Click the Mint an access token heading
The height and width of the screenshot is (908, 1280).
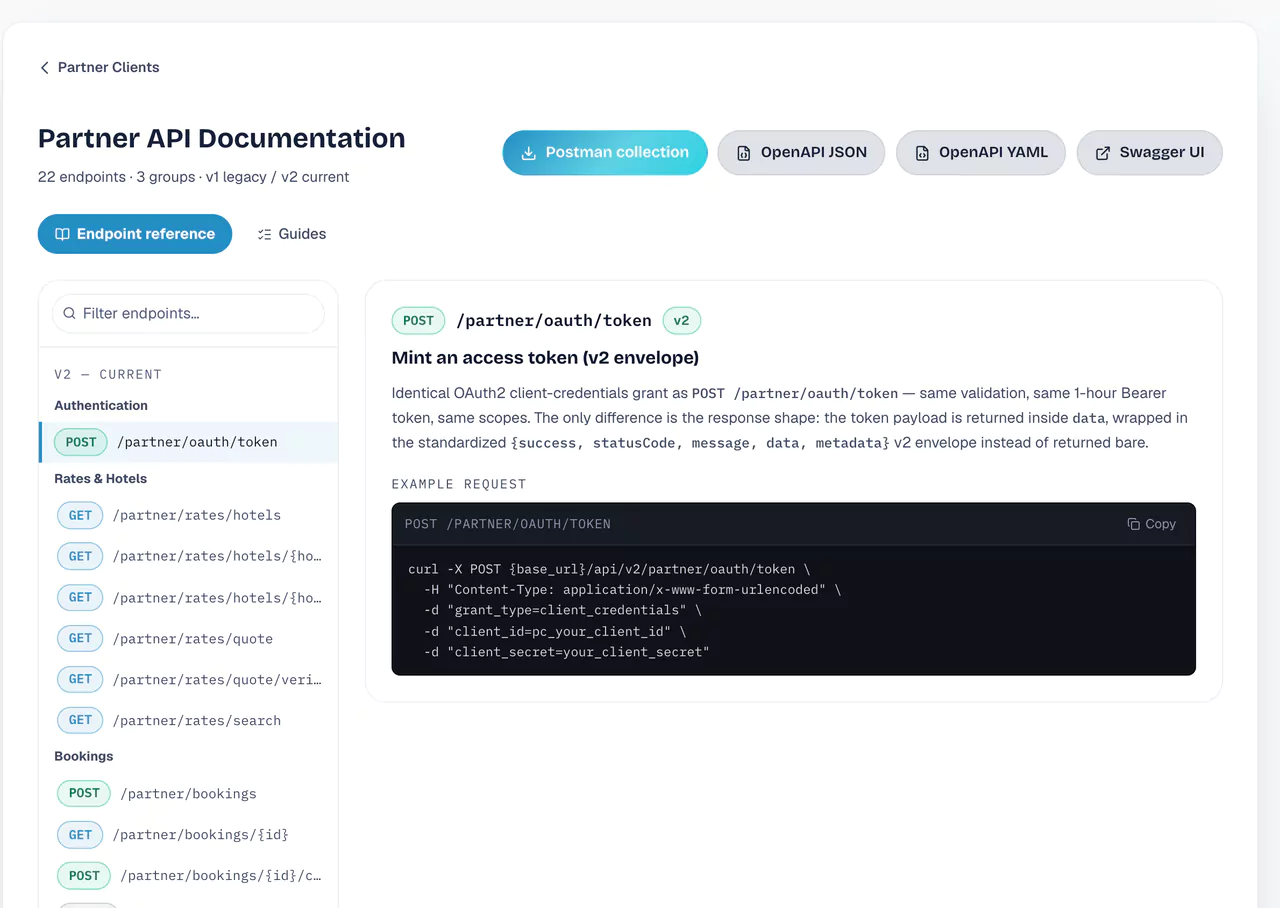545,357
